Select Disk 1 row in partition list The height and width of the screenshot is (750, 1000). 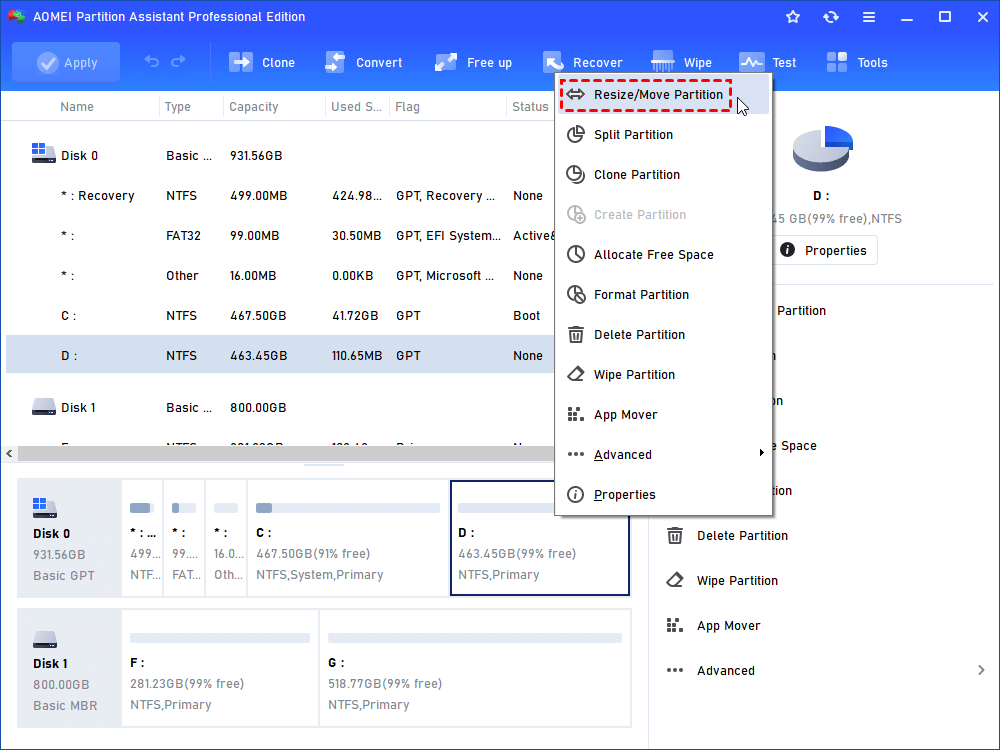pos(280,408)
